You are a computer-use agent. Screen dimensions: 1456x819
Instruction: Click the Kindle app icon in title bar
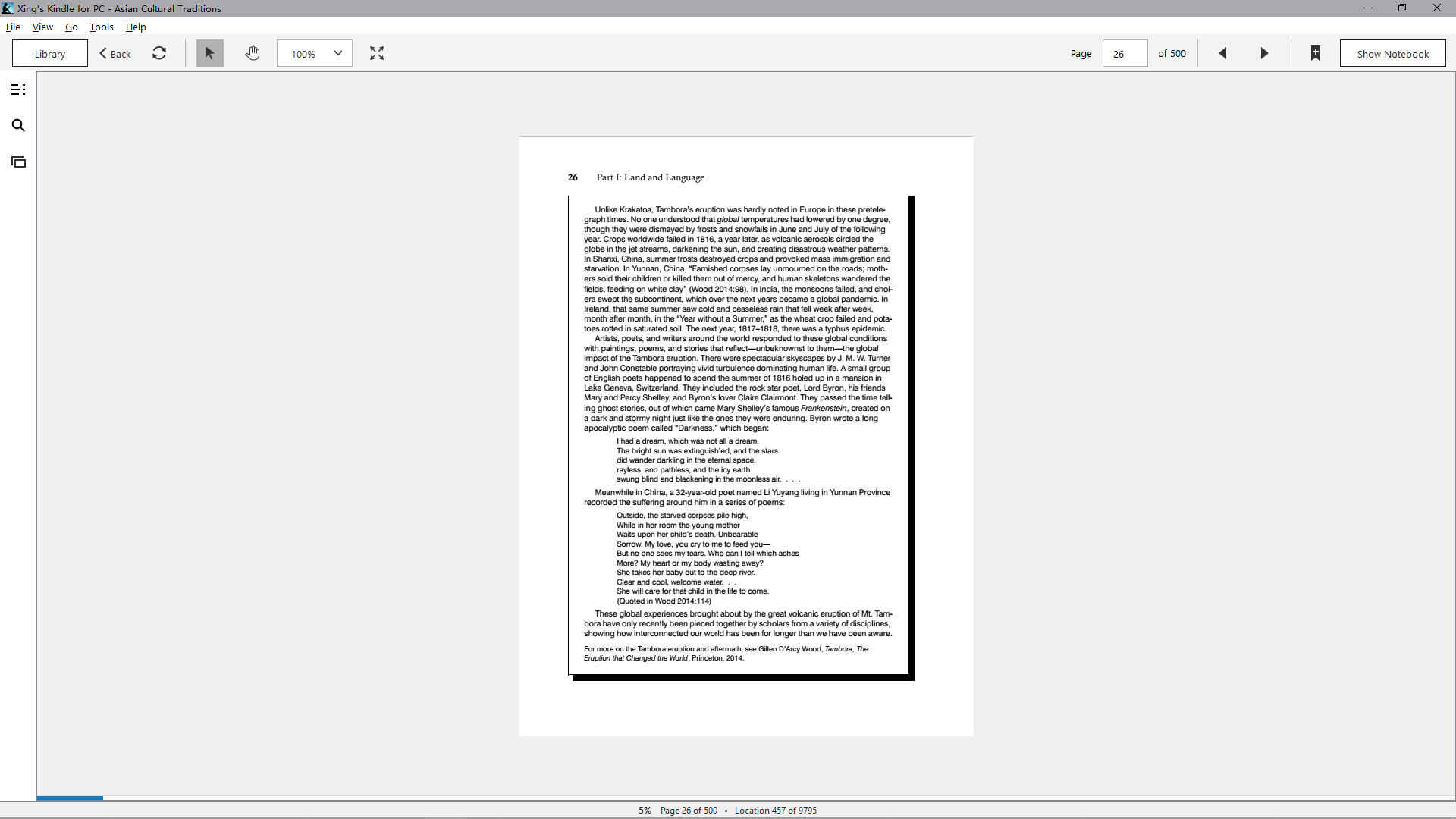point(8,8)
